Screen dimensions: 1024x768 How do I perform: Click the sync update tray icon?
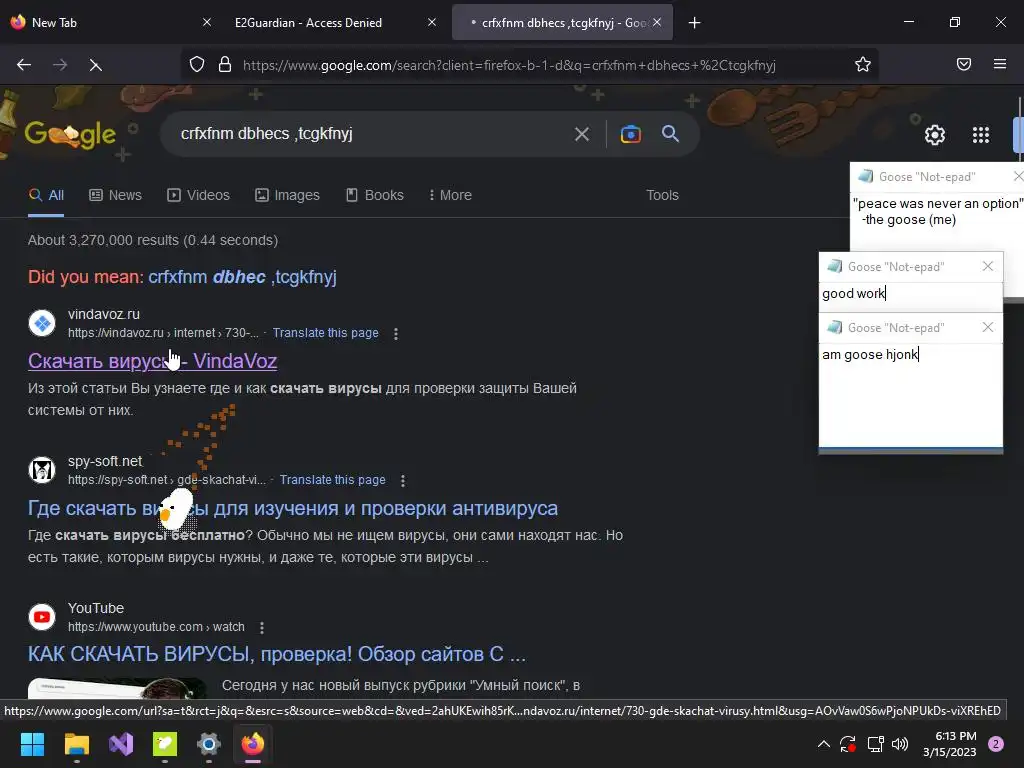(848, 744)
